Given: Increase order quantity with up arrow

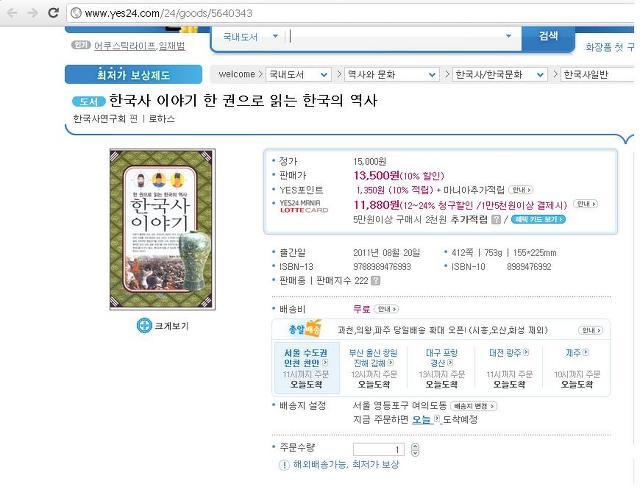Looking at the screenshot, I should [415, 446].
